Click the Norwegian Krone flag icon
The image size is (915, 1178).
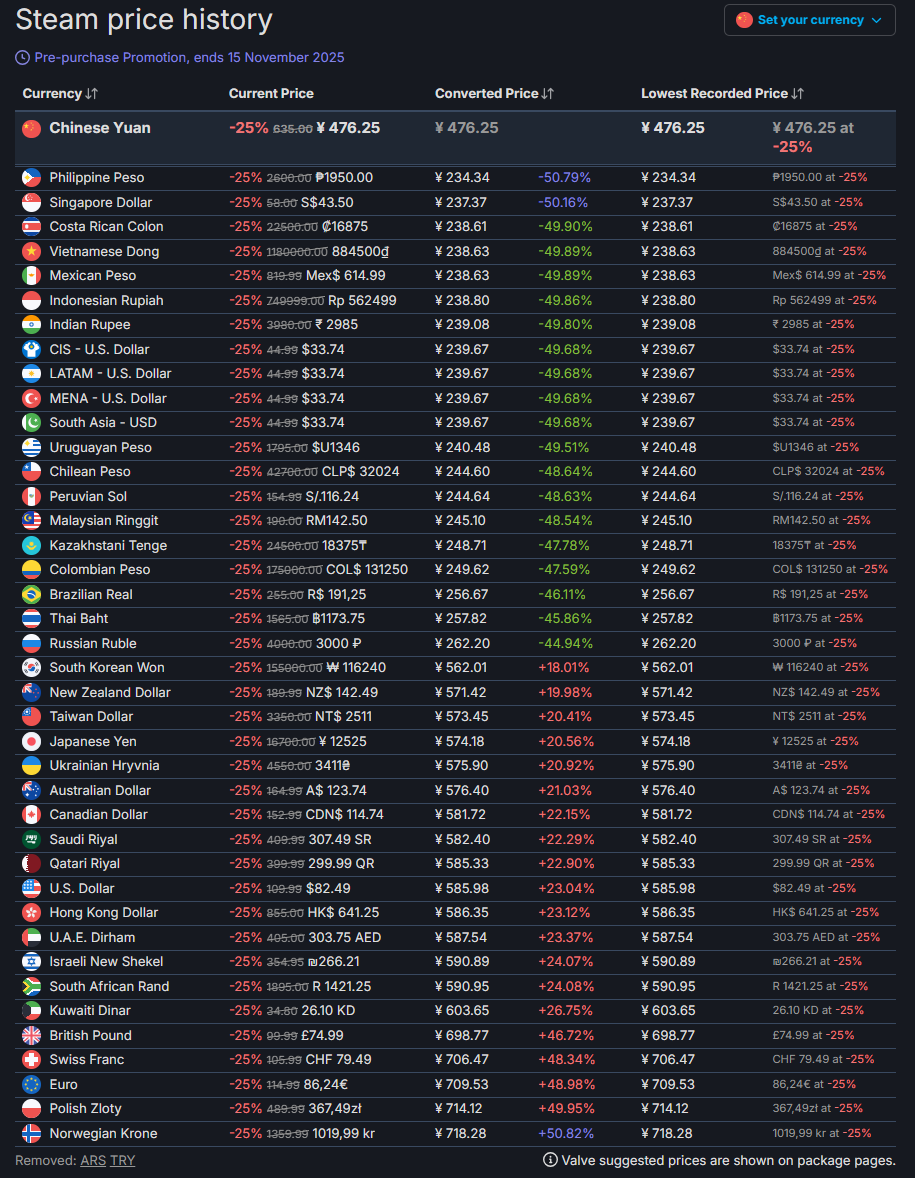pyautogui.click(x=32, y=1133)
